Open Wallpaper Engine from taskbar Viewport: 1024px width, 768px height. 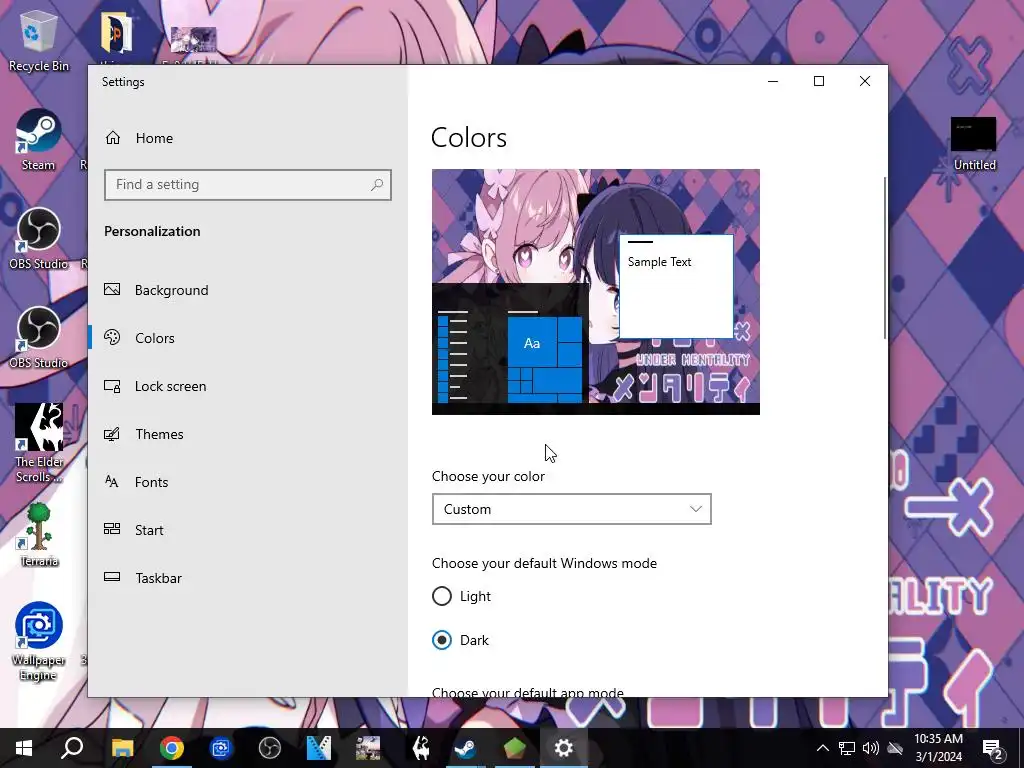coord(221,748)
